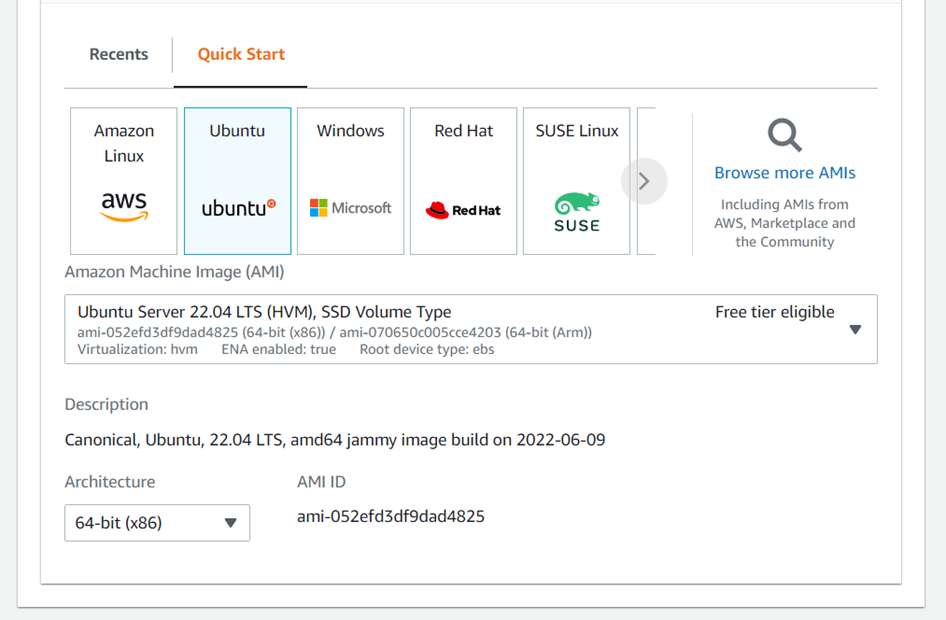
Task: Click the Amazon Machine Image (AMI) label
Action: [174, 272]
